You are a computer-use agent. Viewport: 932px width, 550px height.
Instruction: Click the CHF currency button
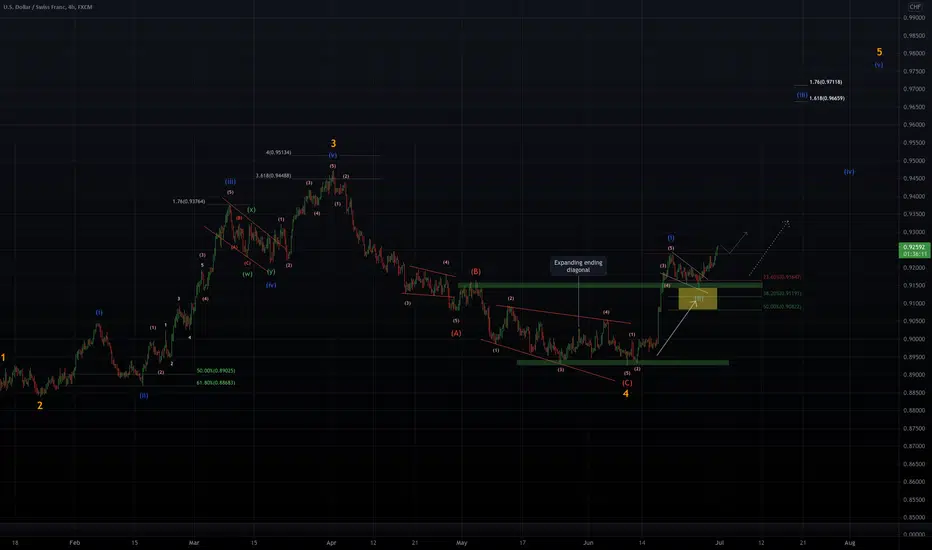(x=915, y=7)
